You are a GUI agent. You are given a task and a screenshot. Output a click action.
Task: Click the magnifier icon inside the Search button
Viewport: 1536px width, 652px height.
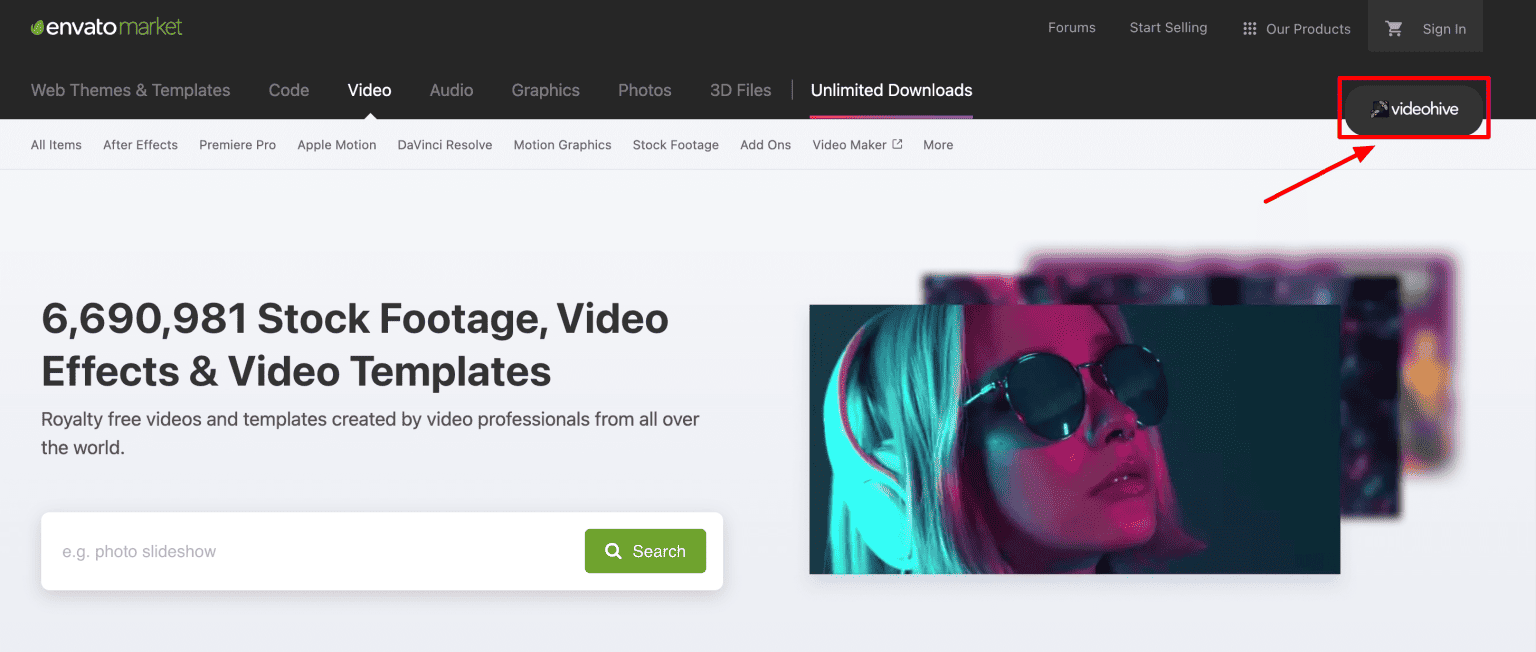click(x=613, y=551)
